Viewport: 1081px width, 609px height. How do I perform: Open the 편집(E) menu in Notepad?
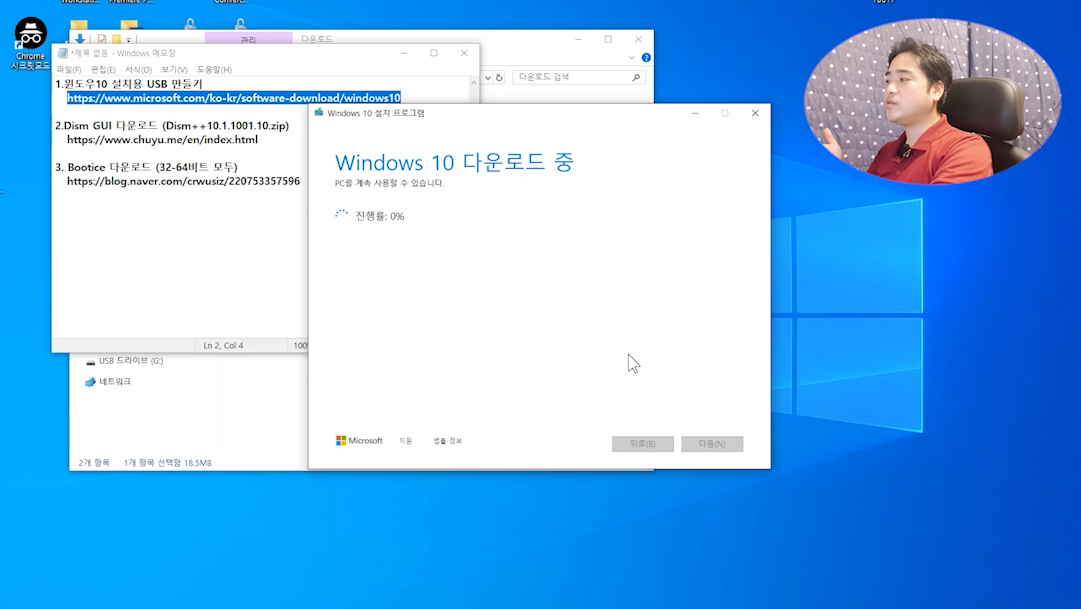tap(103, 70)
